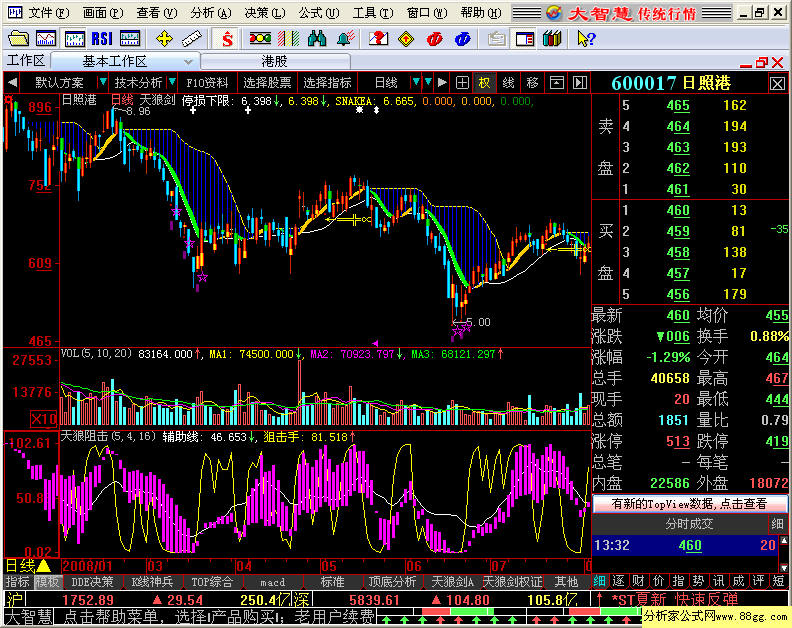This screenshot has height=628, width=792.
Task: Open the first dropdown arrow after 日线
Action: click(416, 82)
